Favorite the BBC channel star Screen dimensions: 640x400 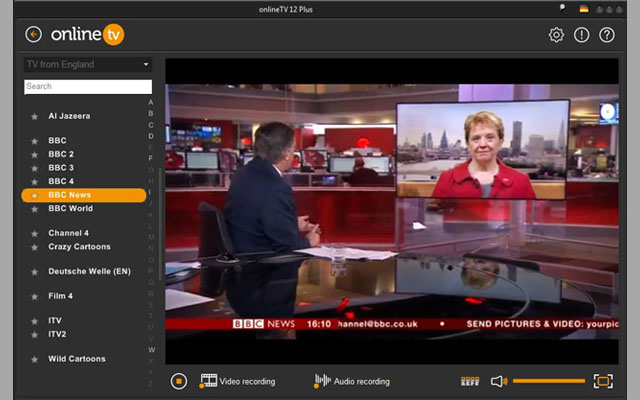click(35, 141)
